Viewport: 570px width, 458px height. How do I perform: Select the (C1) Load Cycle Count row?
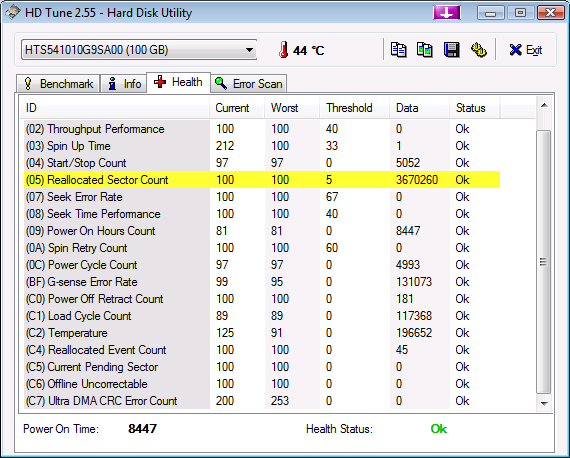click(x=262, y=316)
